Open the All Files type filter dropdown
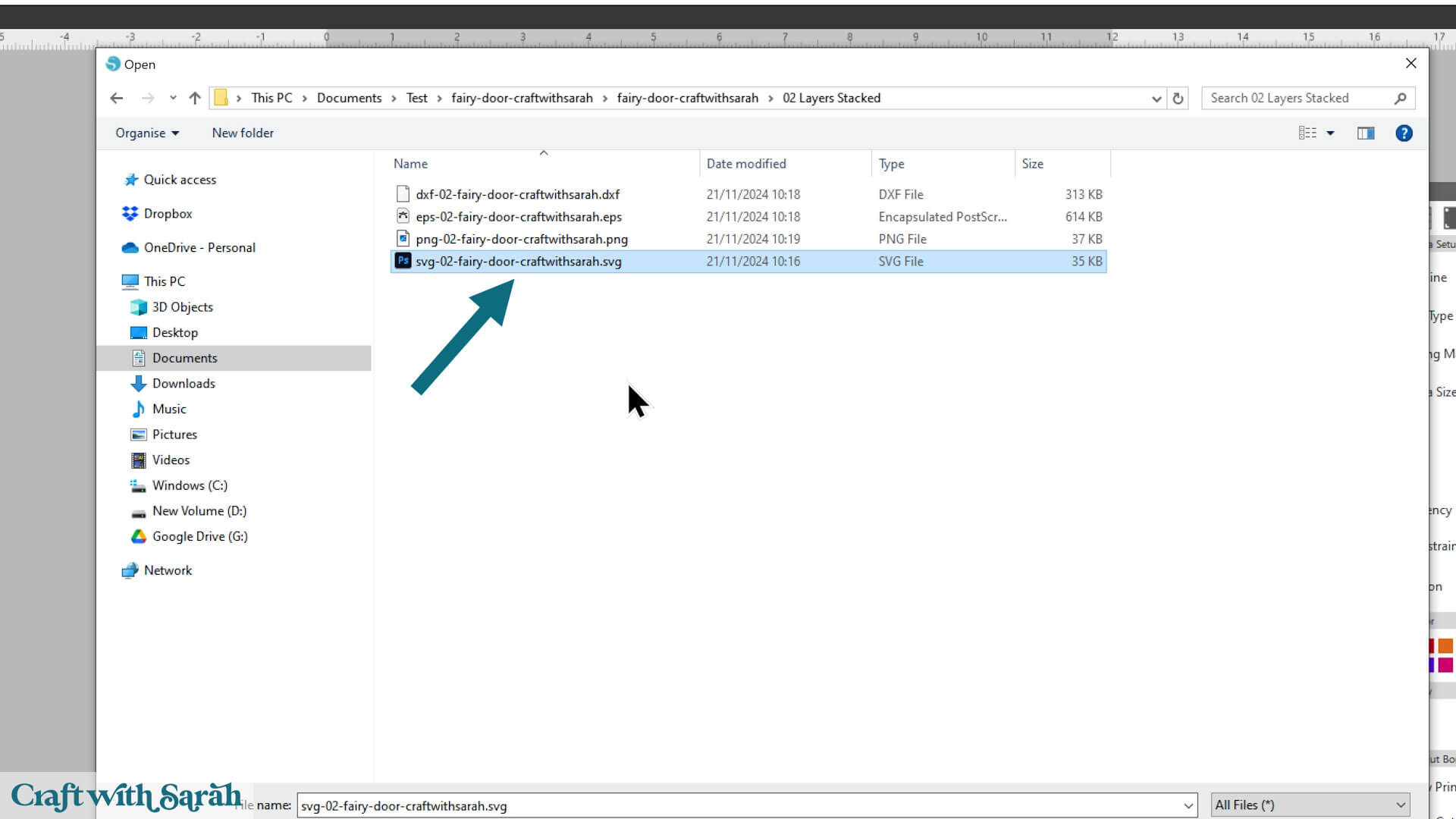 point(1310,805)
